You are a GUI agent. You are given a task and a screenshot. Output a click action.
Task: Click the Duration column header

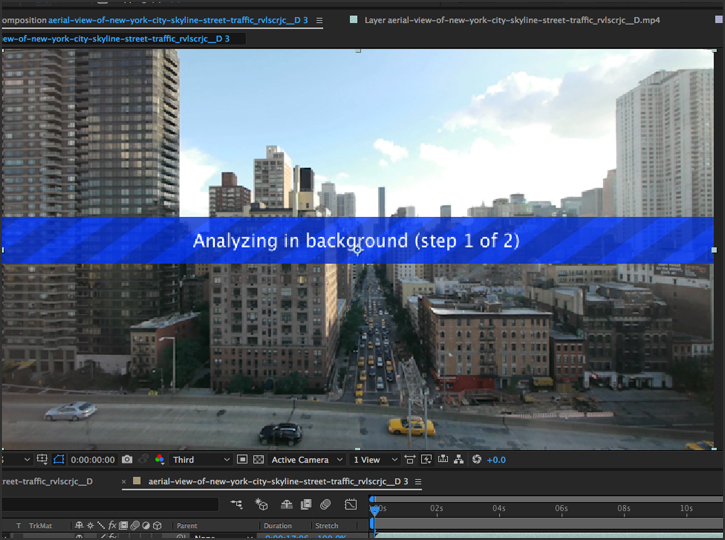click(x=277, y=526)
